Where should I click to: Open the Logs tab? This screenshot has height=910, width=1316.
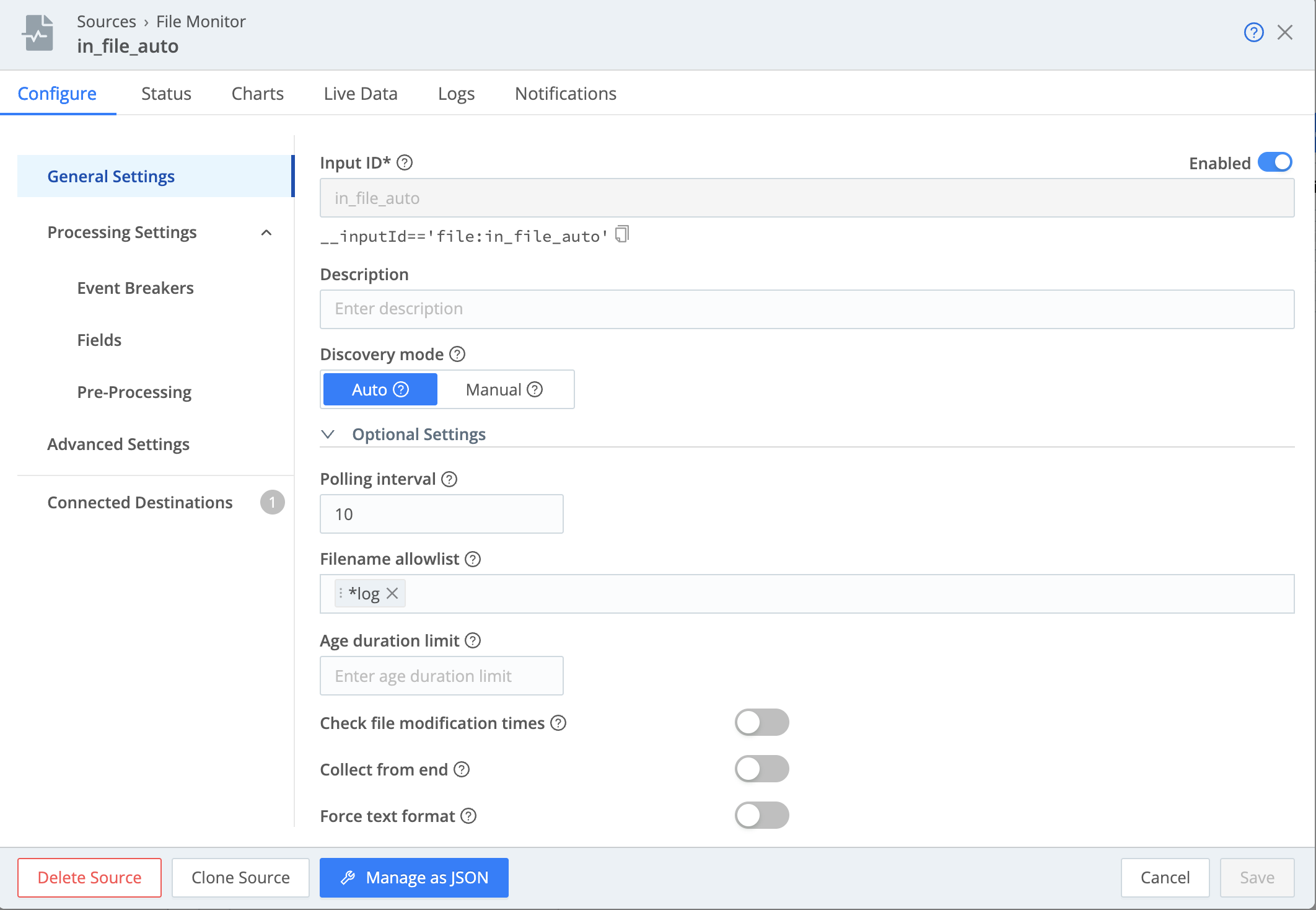[x=456, y=94]
